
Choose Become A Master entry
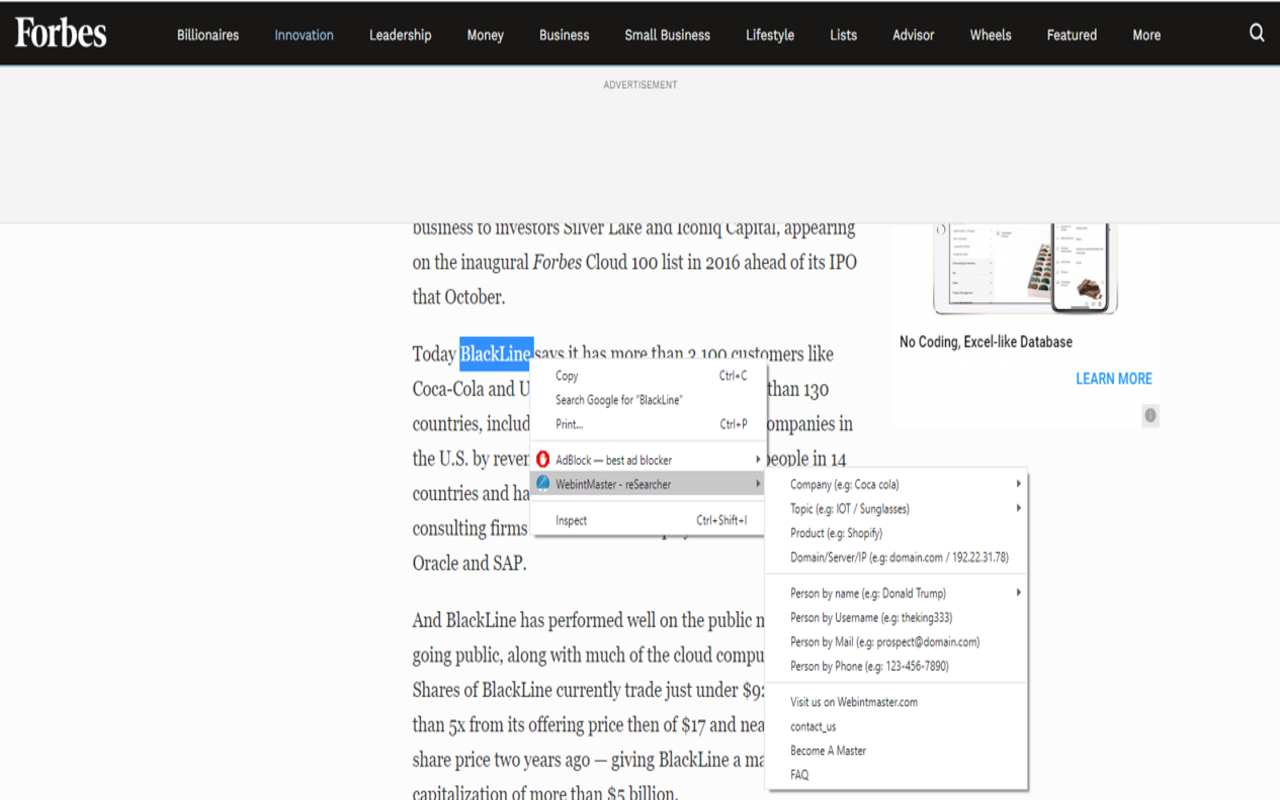(x=897, y=750)
